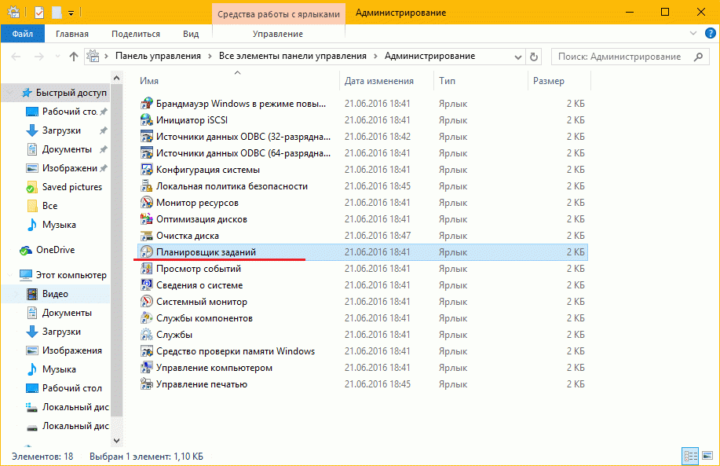This screenshot has height=466, width=720.
Task: Open the Файл menu
Action: pos(23,33)
